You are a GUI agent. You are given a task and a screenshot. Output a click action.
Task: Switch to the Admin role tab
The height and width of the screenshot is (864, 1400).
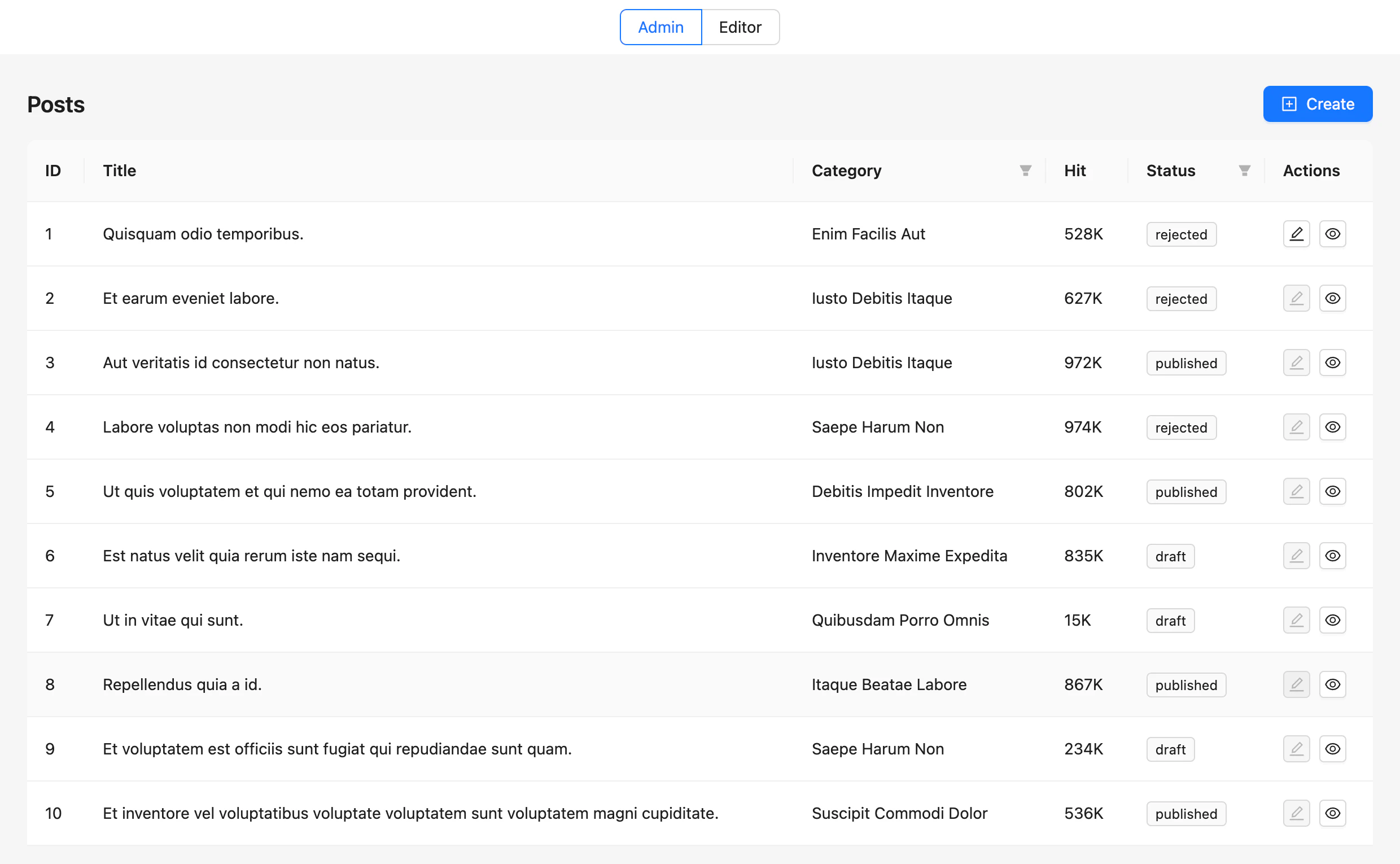(660, 27)
